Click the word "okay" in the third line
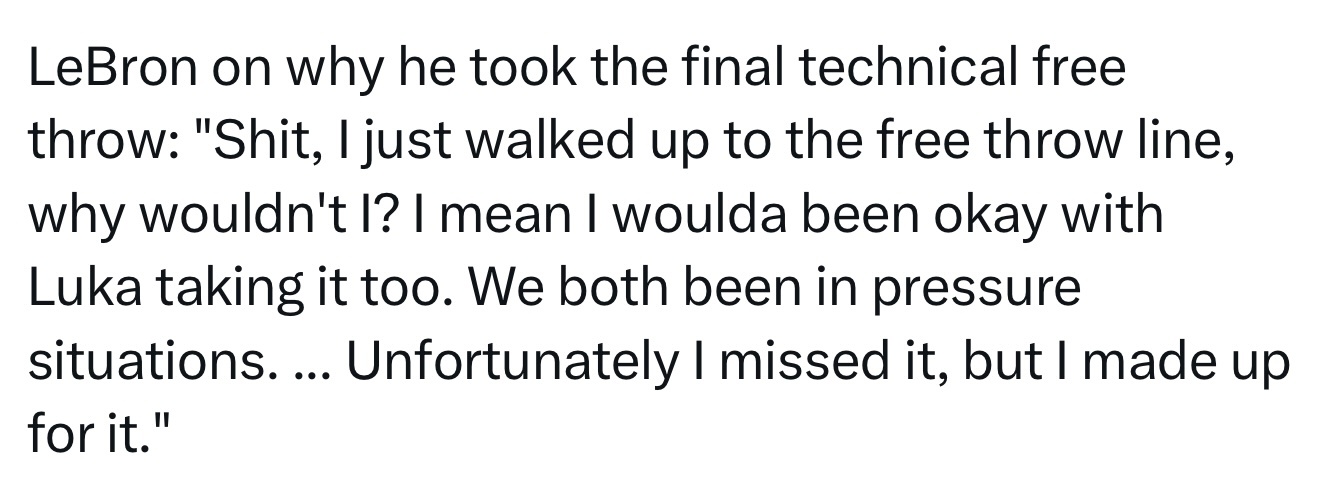This screenshot has height=501, width=1320. click(x=1013, y=218)
